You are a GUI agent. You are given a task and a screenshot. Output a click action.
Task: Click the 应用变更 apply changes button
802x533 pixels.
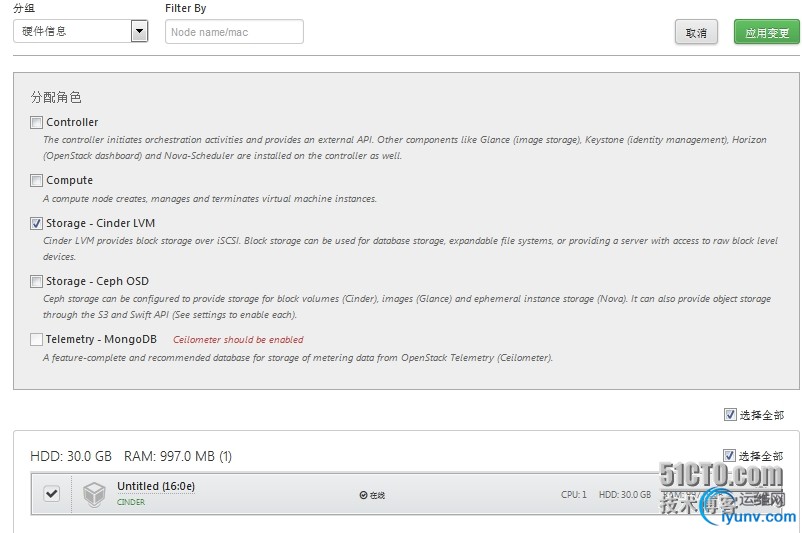tap(766, 32)
